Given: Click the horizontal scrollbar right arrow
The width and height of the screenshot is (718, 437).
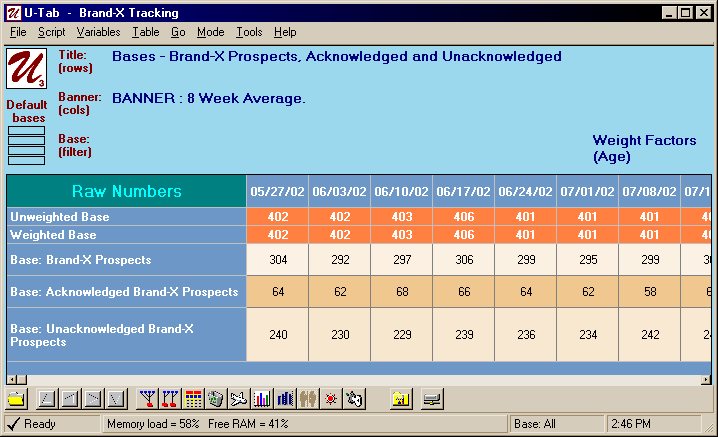Looking at the screenshot, I should pyautogui.click(x=706, y=380).
